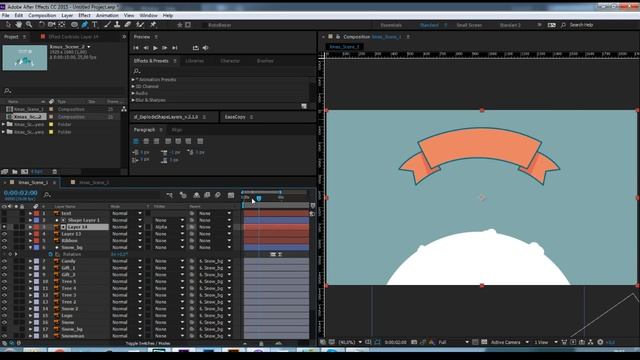Image resolution: width=640 pixels, height=360 pixels.
Task: Select the Unified Camera tool
Action: pos(51,25)
